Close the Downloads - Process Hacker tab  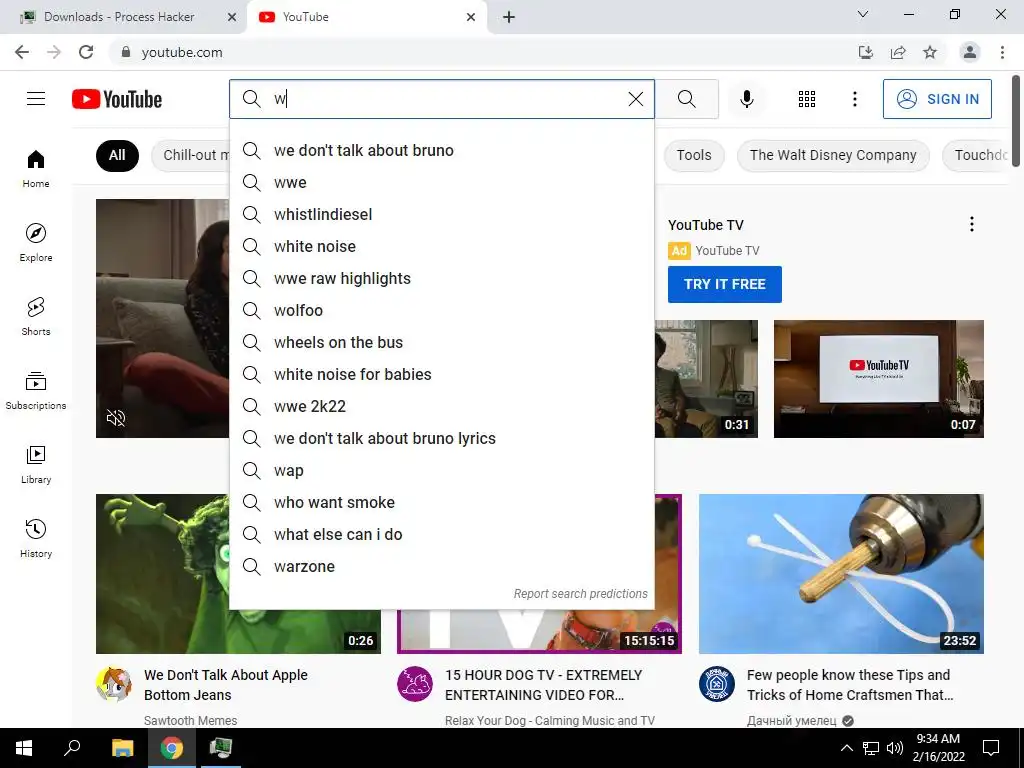point(232,17)
